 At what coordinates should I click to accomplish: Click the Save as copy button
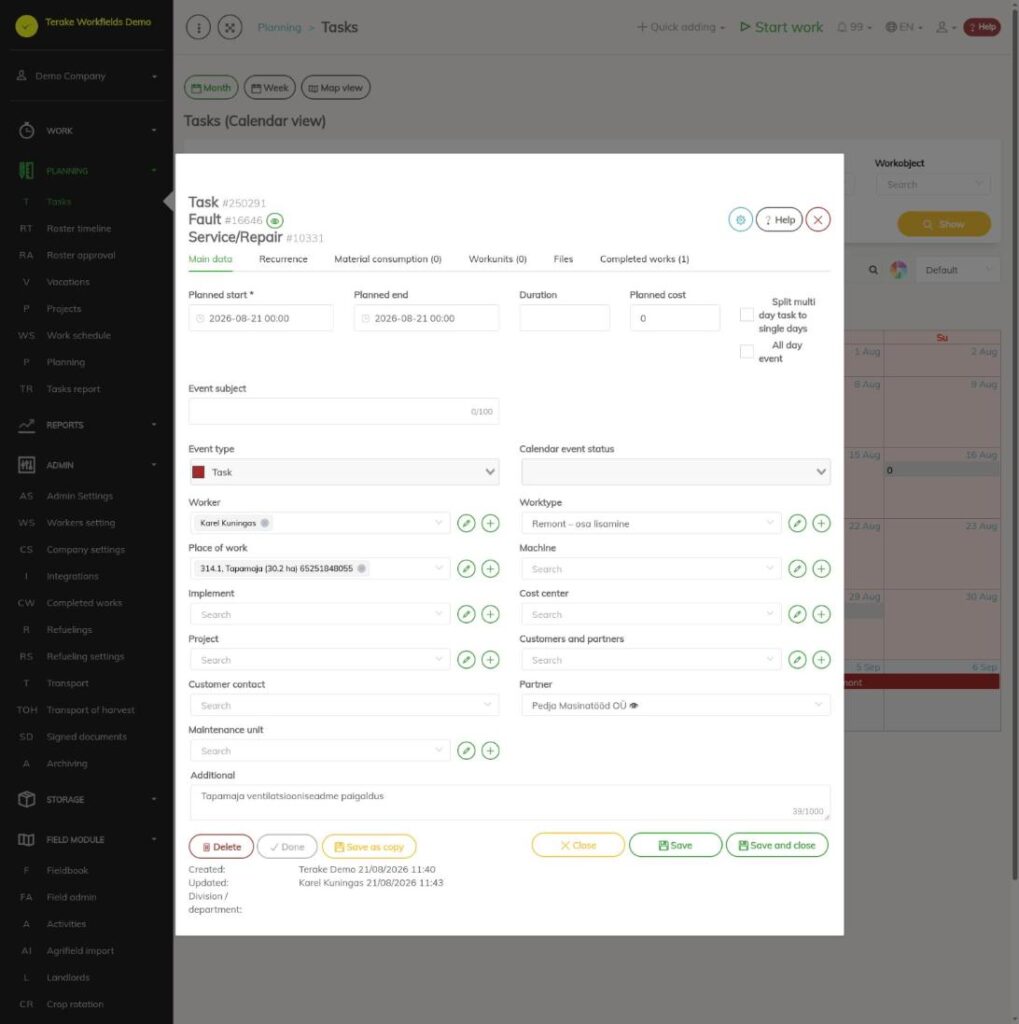click(369, 846)
